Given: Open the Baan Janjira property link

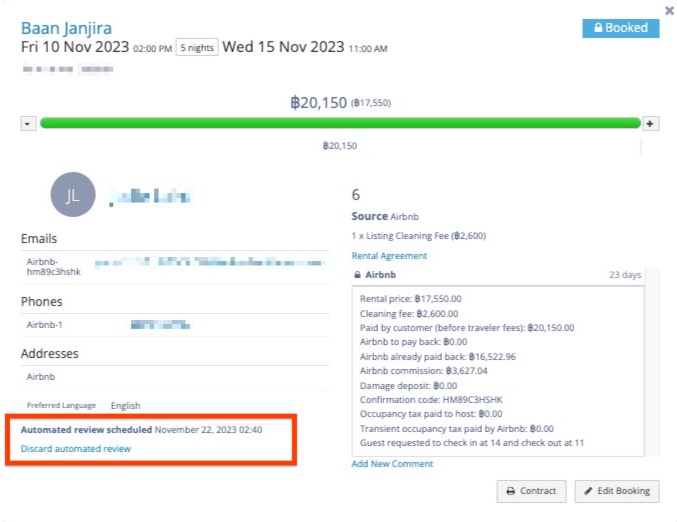Looking at the screenshot, I should [66, 28].
